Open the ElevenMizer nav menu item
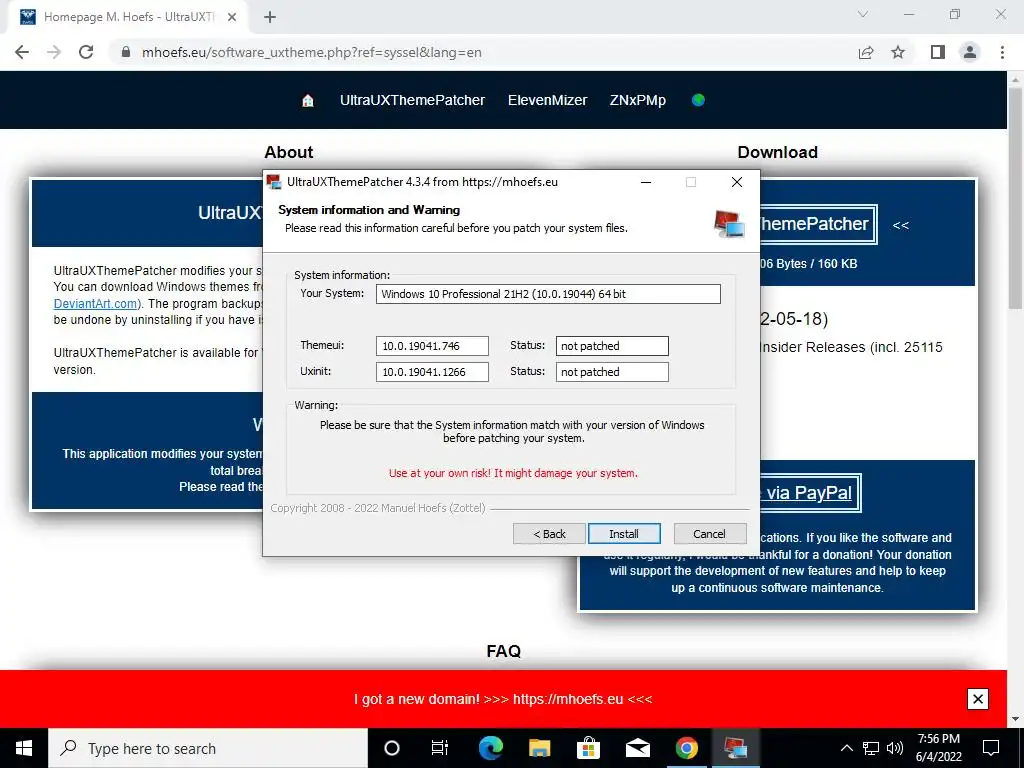 coord(547,100)
